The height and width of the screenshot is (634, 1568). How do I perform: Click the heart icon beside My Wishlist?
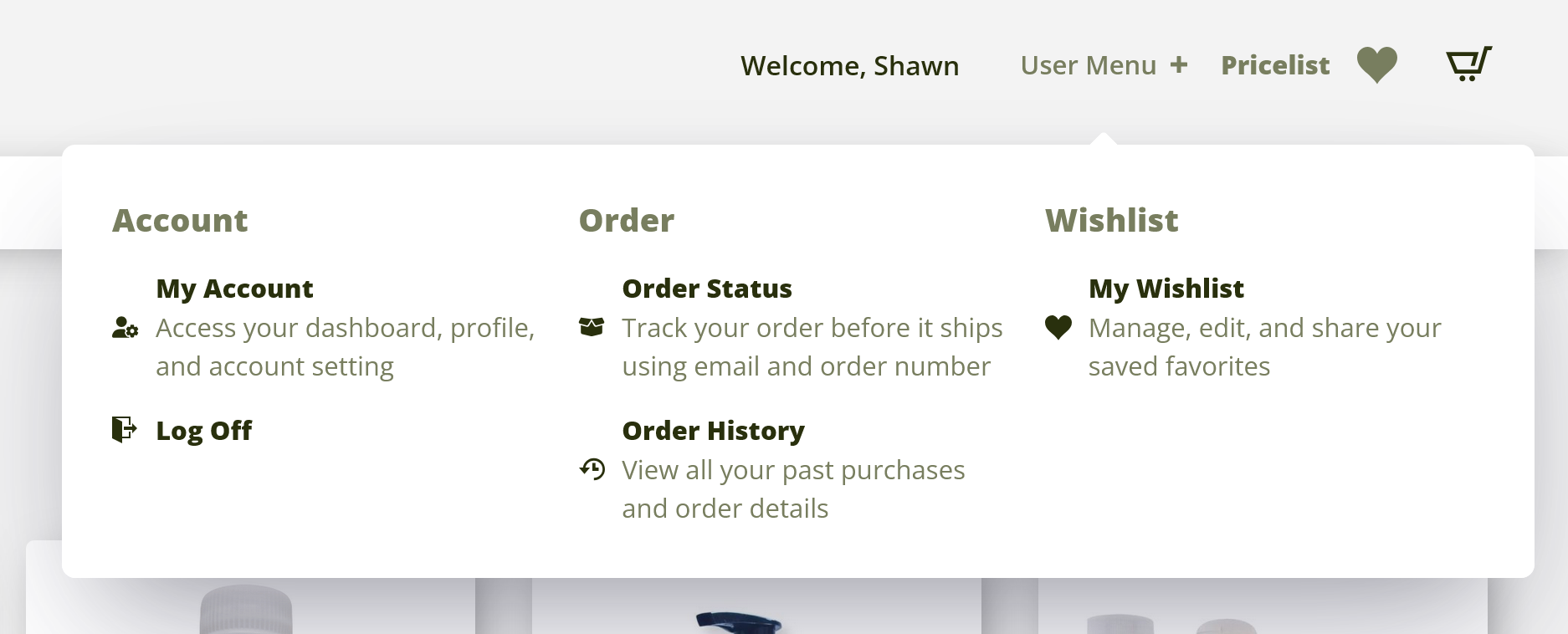pyautogui.click(x=1058, y=328)
